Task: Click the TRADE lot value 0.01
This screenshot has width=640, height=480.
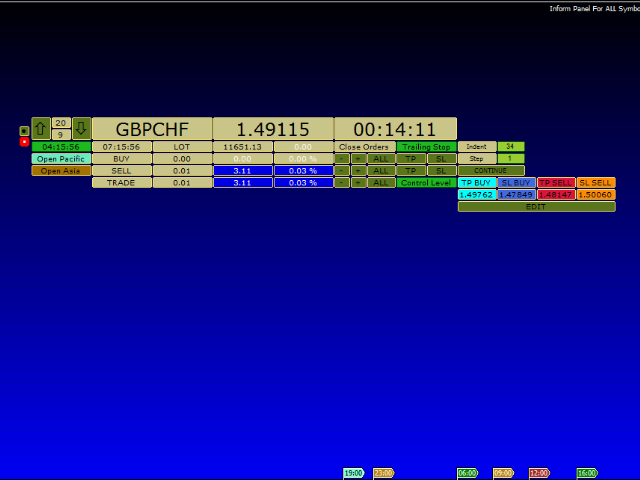Action: pos(182,183)
